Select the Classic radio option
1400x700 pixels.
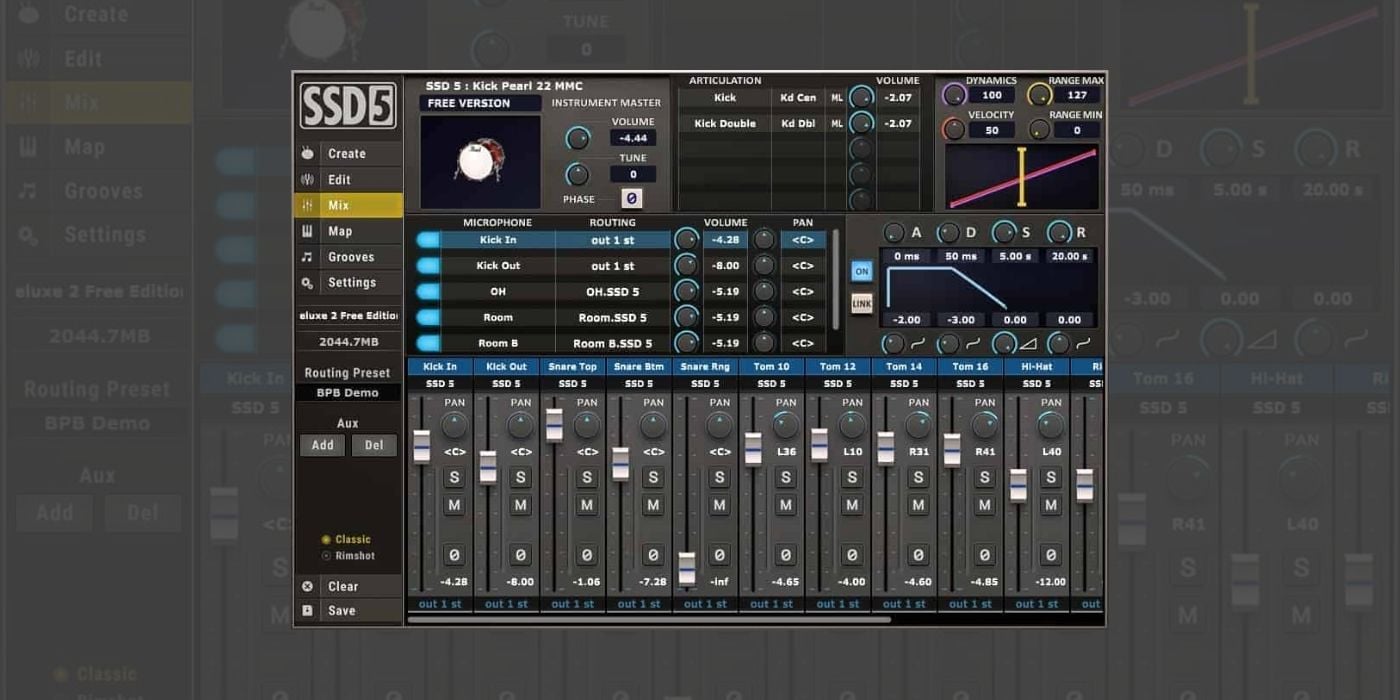pyautogui.click(x=345, y=539)
